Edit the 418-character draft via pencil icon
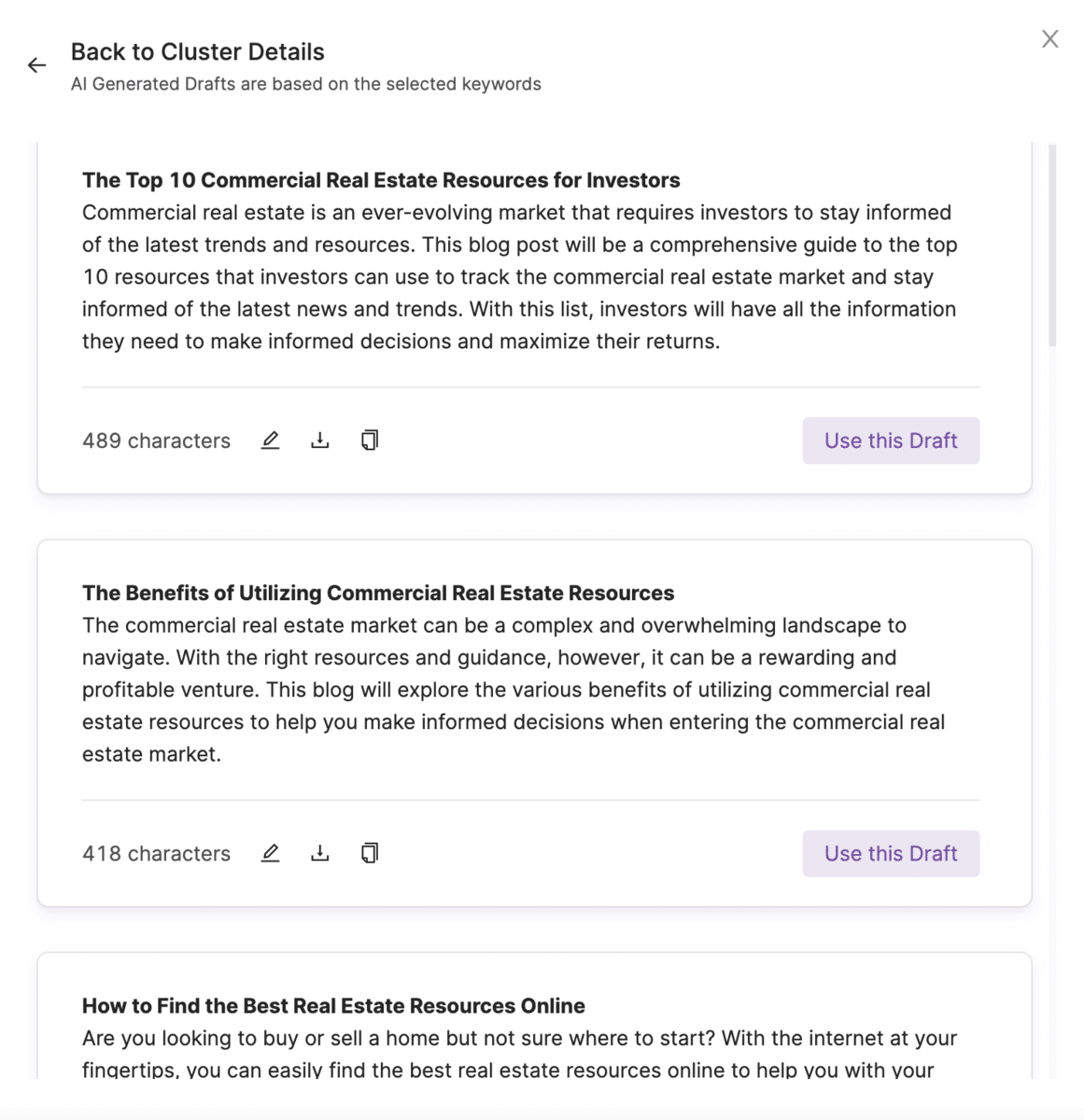Image resolution: width=1084 pixels, height=1120 pixels. pos(270,853)
